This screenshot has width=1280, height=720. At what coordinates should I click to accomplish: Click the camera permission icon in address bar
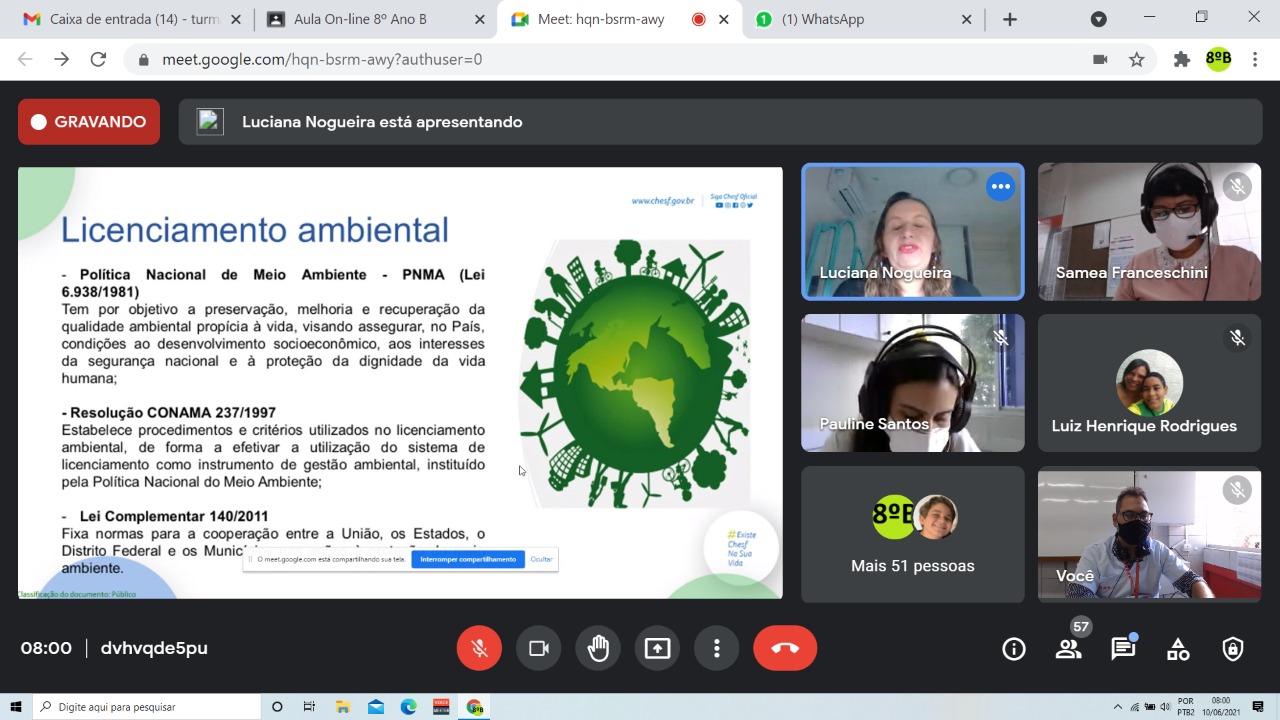[x=1100, y=59]
